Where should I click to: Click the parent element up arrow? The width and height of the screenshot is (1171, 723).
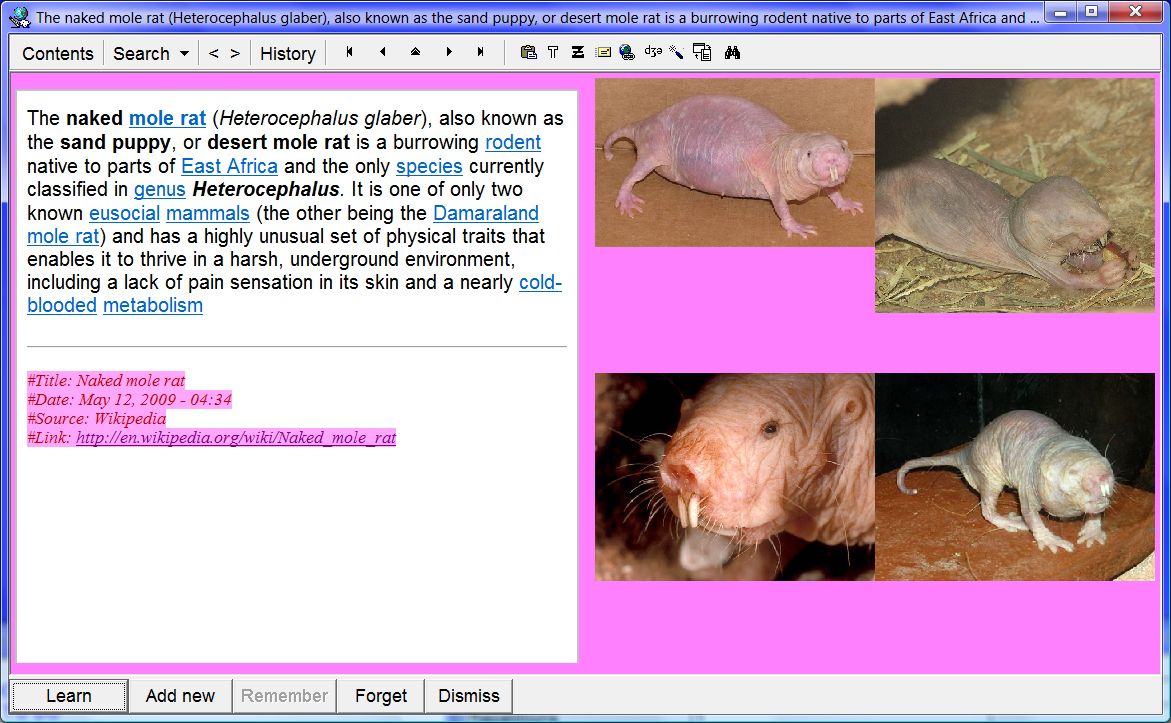pos(415,52)
